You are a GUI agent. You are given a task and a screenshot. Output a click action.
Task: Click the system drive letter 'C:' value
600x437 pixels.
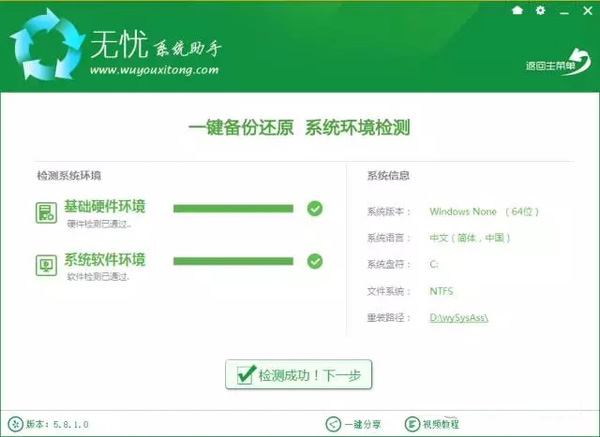coord(434,264)
